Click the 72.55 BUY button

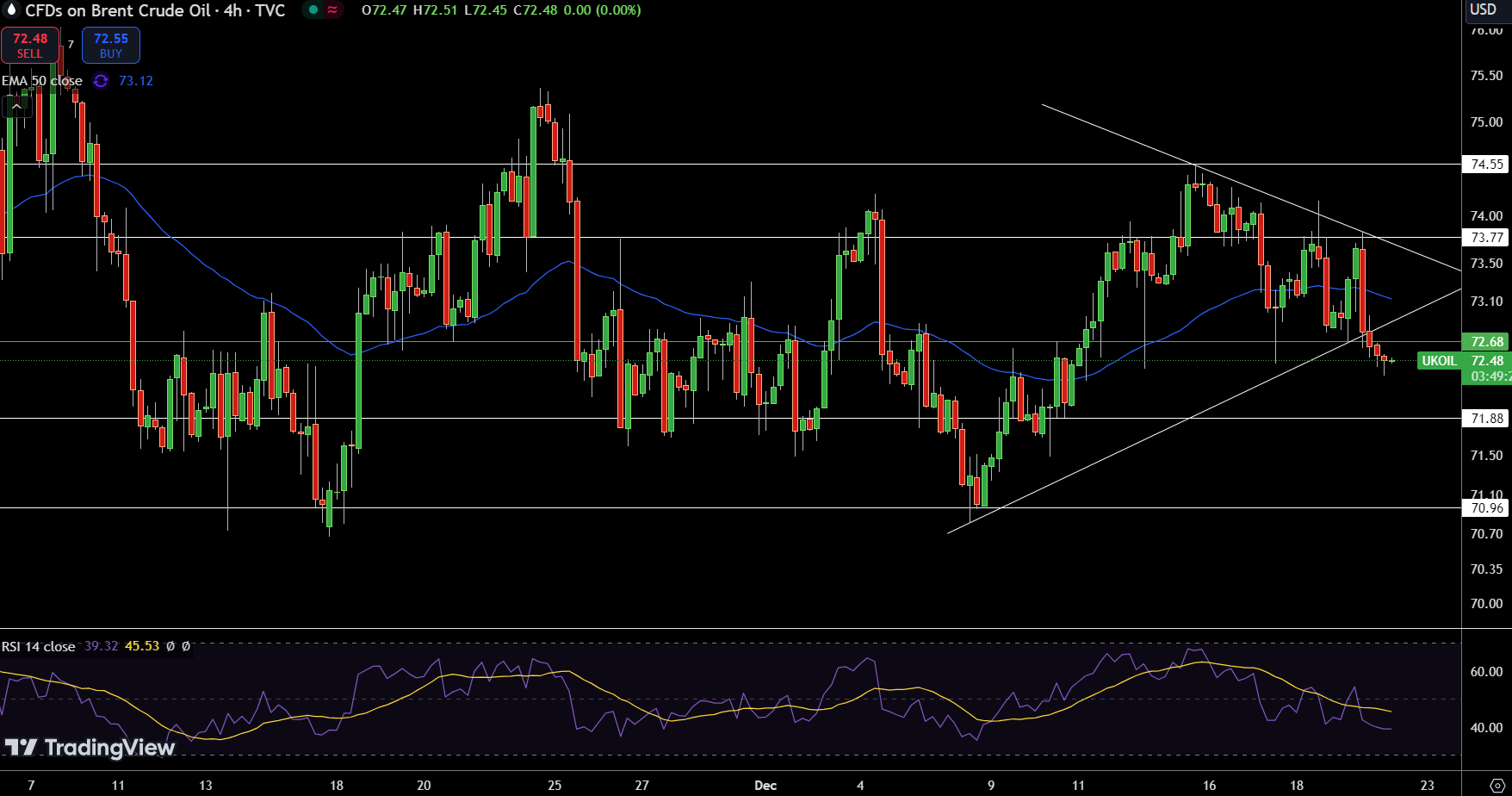click(111, 46)
